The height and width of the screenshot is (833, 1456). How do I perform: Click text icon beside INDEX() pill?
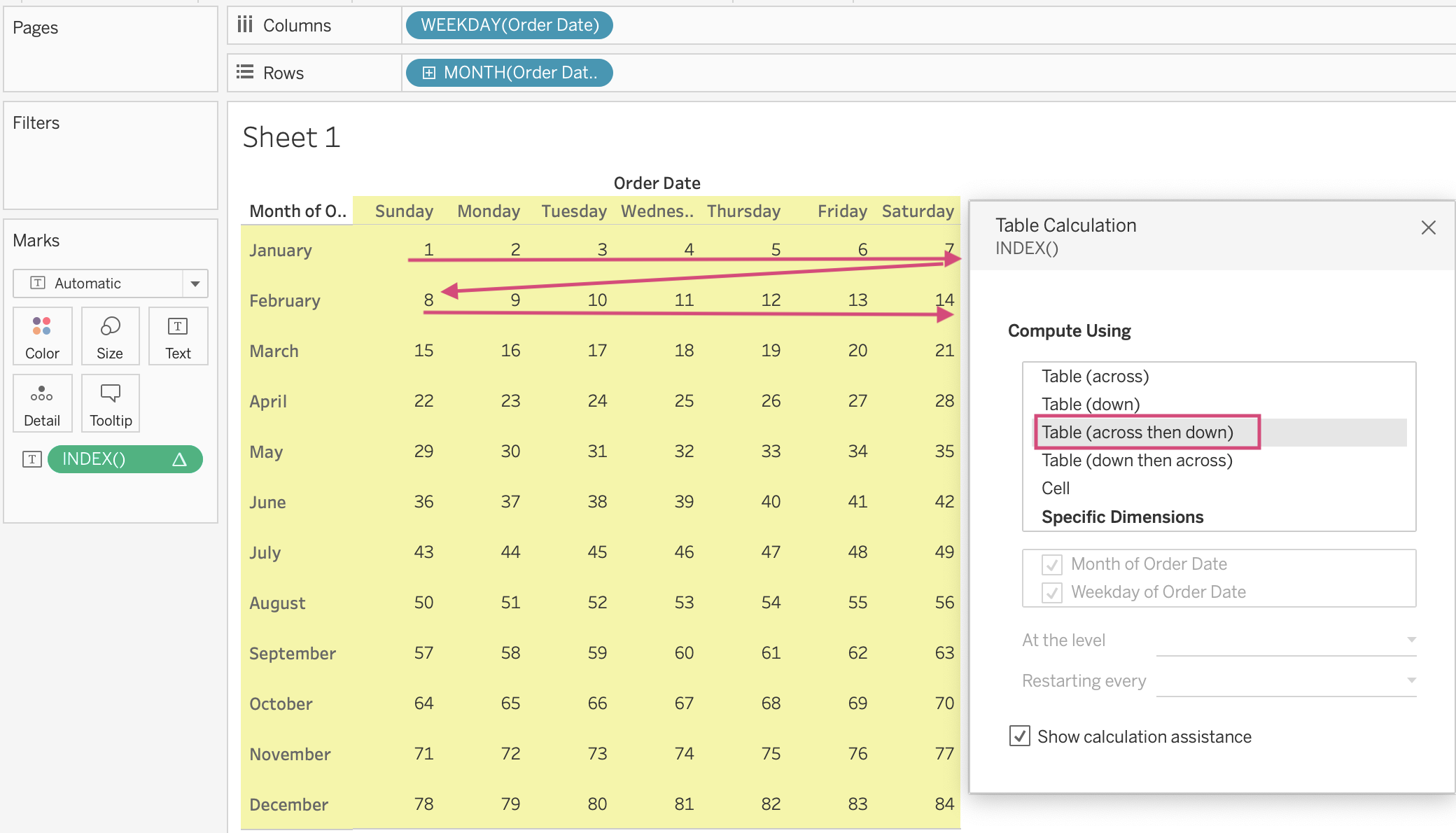pos(32,459)
